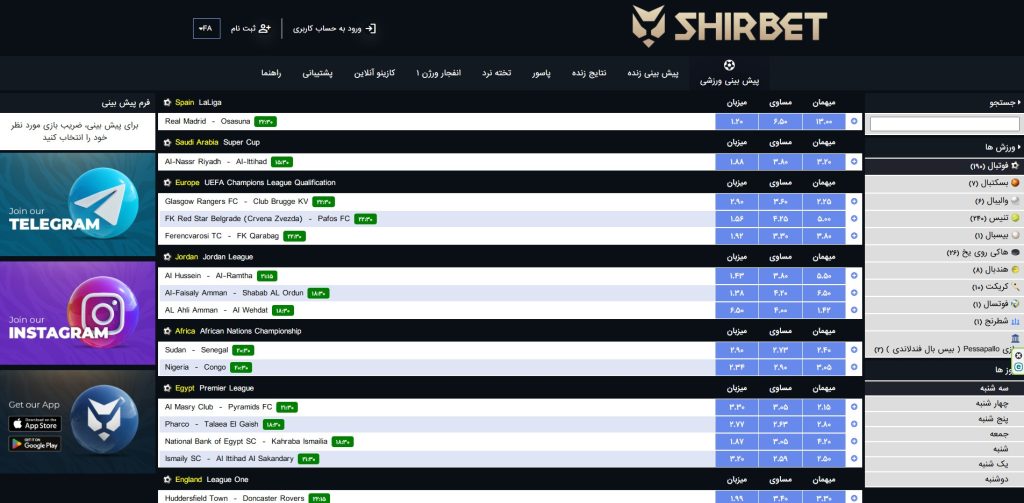Pick draw odds for Al Hussein - Al-Ramtha
This screenshot has width=1024, height=503.
(780, 276)
